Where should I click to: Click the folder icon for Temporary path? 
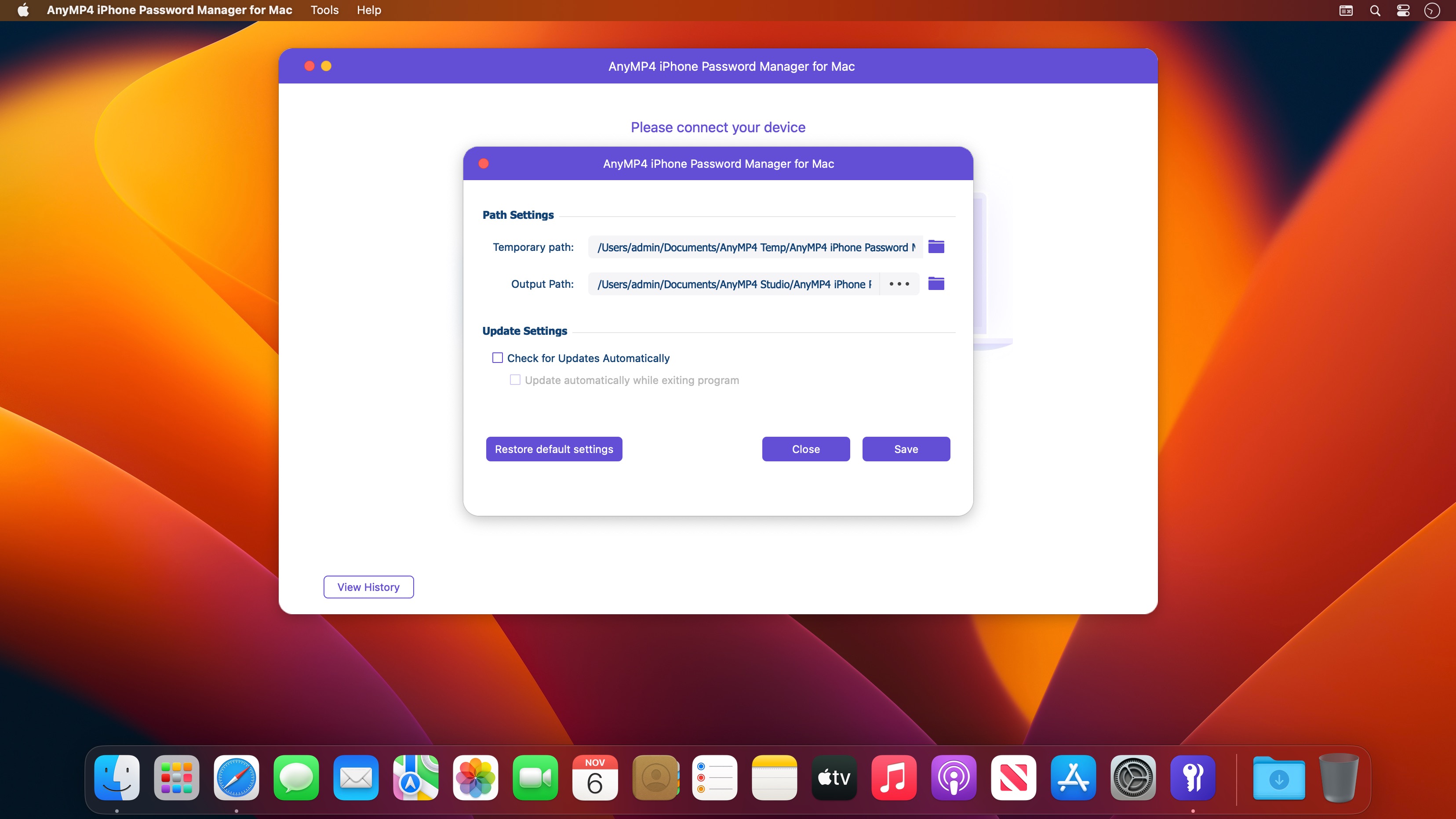[936, 247]
